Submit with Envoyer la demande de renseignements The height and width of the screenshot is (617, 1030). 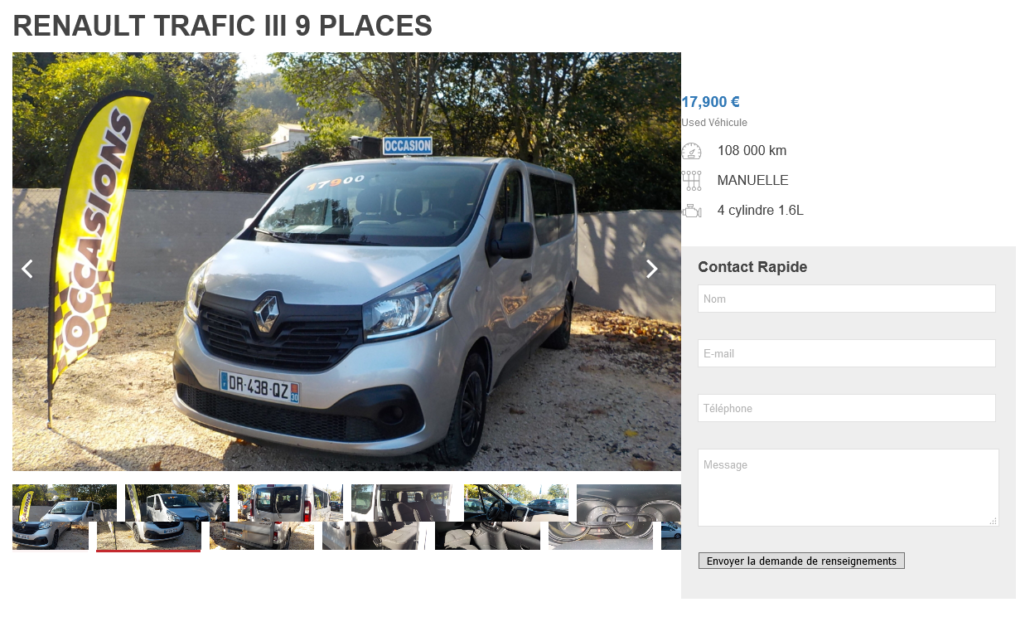801,560
